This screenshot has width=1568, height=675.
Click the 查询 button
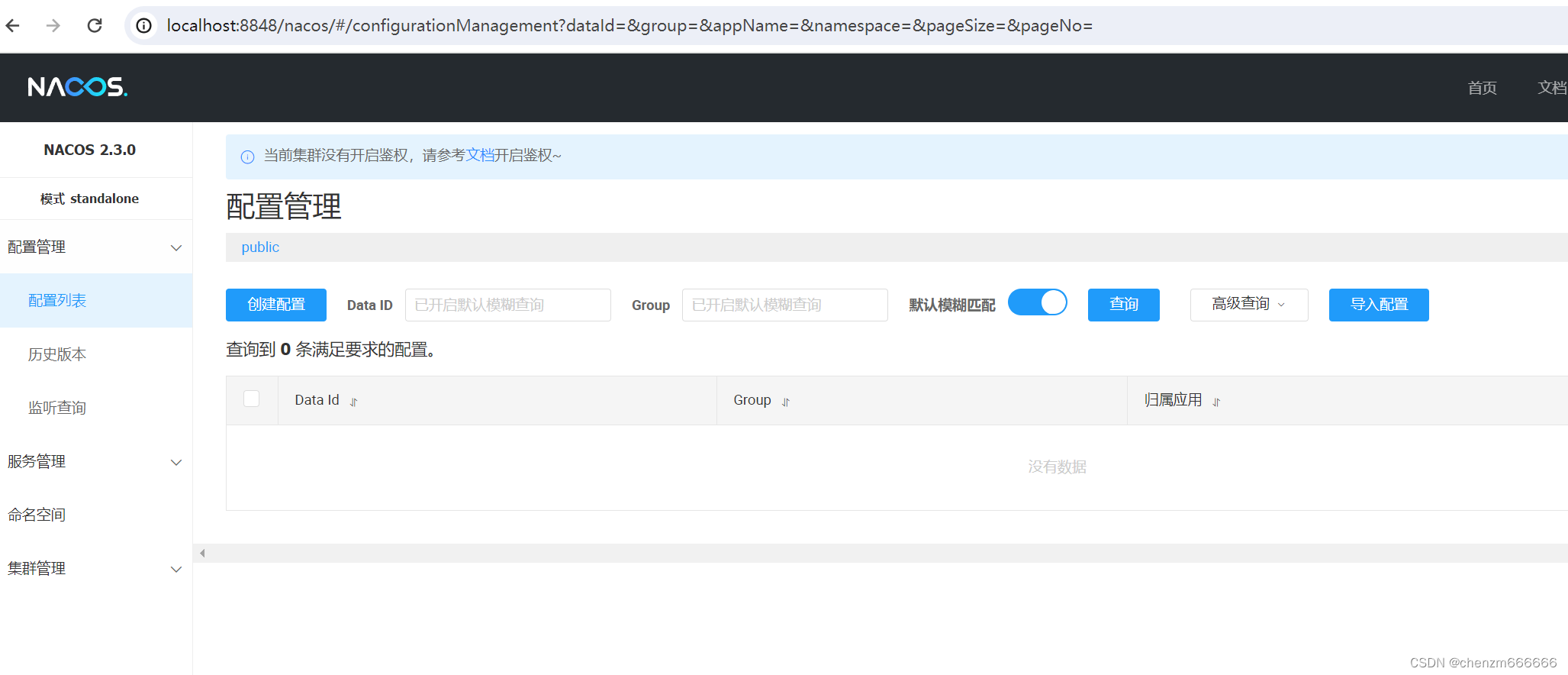tap(1124, 305)
